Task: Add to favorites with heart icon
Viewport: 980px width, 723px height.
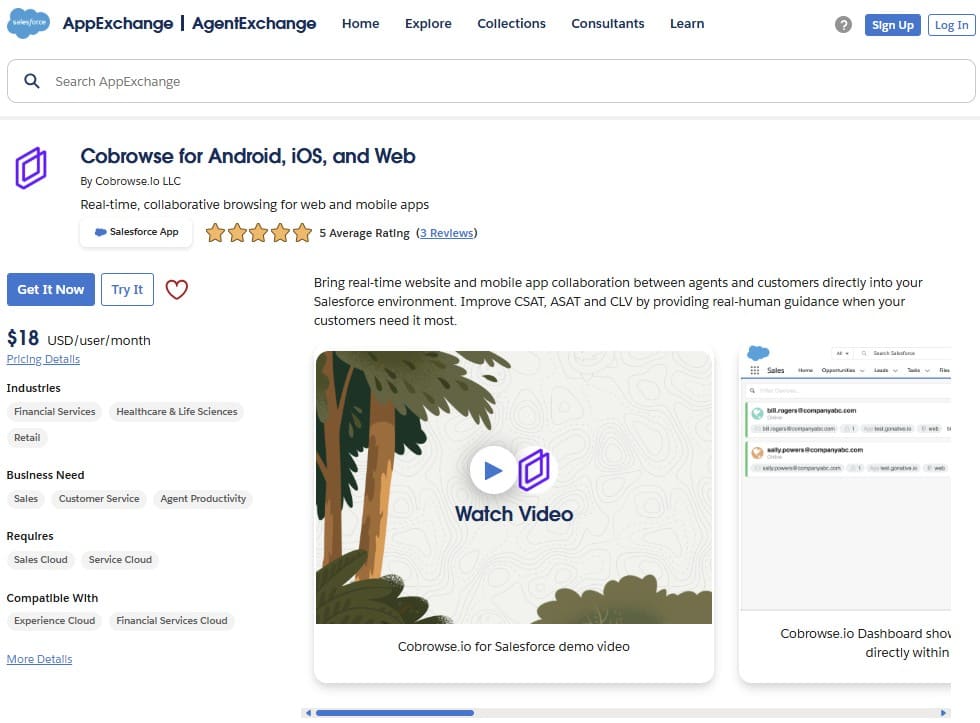Action: [176, 289]
